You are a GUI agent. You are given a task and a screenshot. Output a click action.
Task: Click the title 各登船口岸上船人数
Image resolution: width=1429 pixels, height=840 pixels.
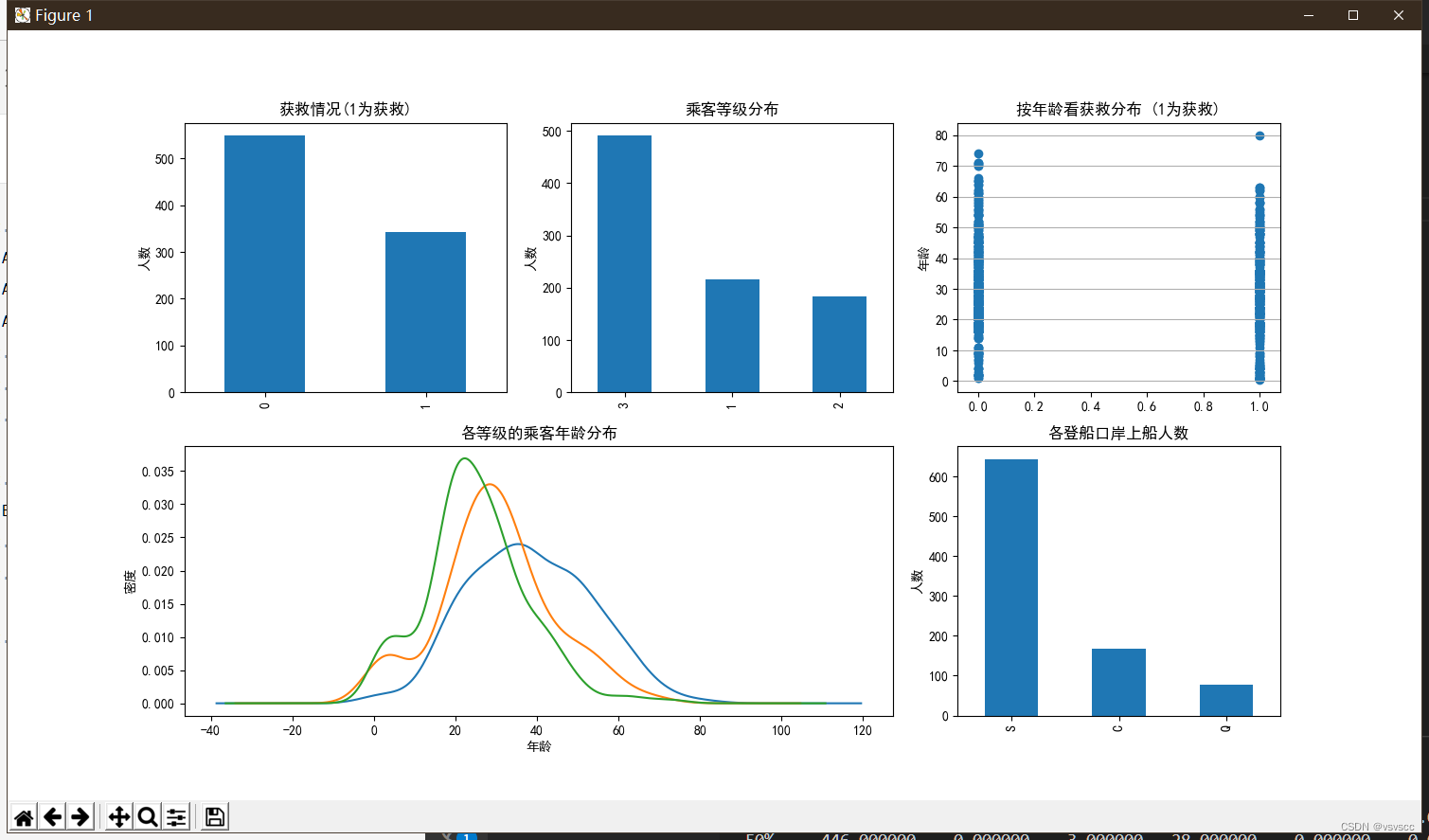click(1118, 433)
